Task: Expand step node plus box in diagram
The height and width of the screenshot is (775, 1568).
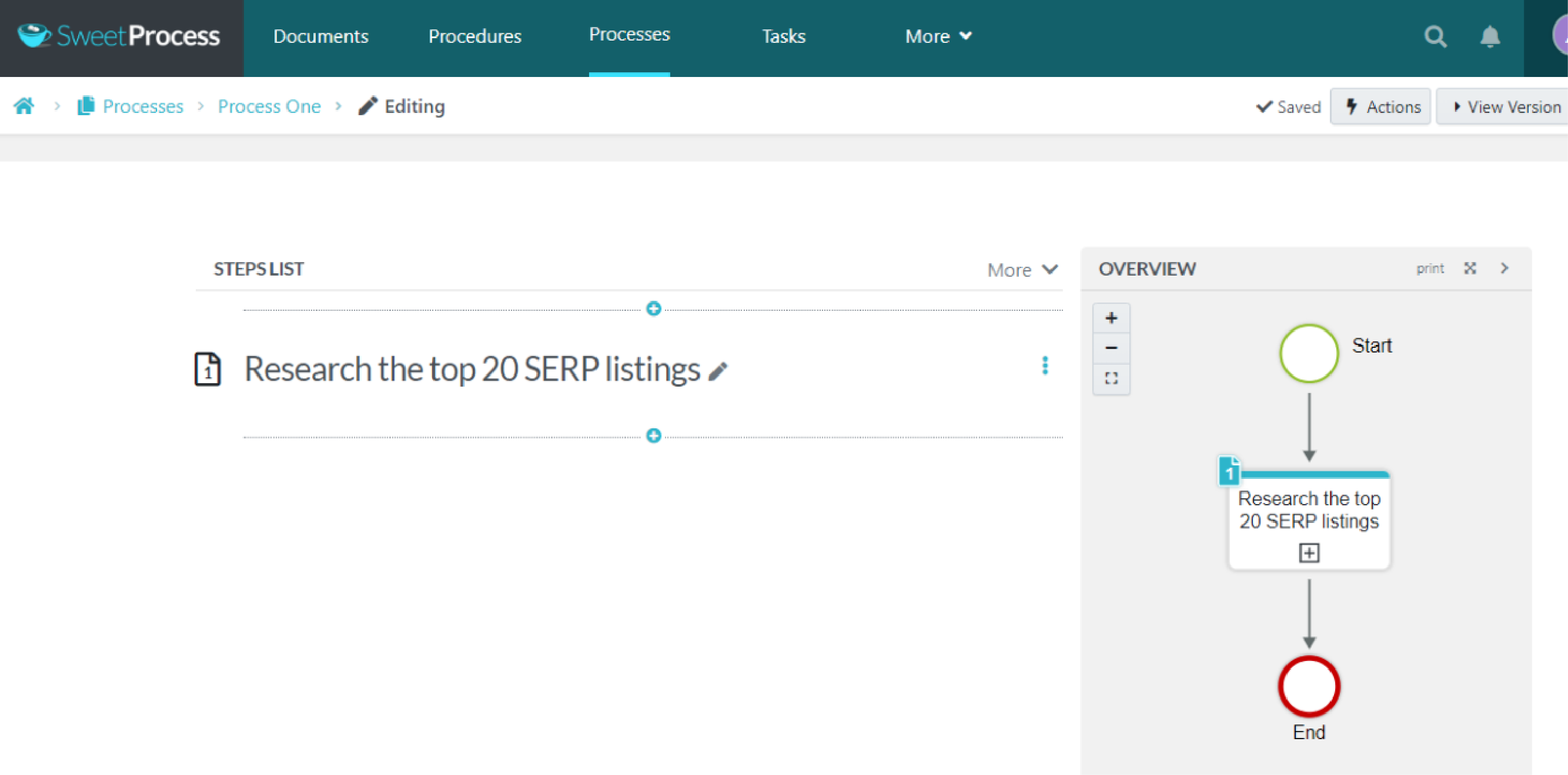Action: [1309, 553]
